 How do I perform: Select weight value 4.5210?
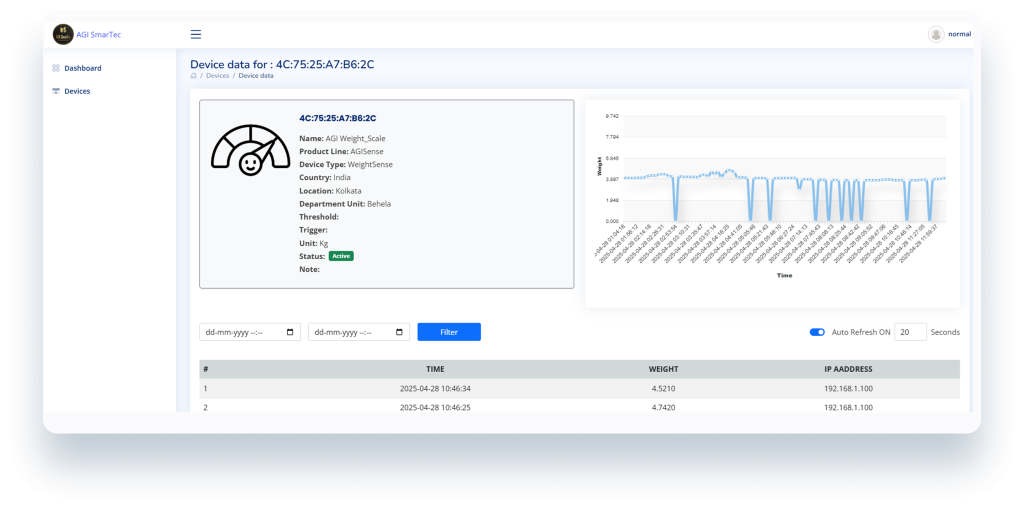click(663, 388)
